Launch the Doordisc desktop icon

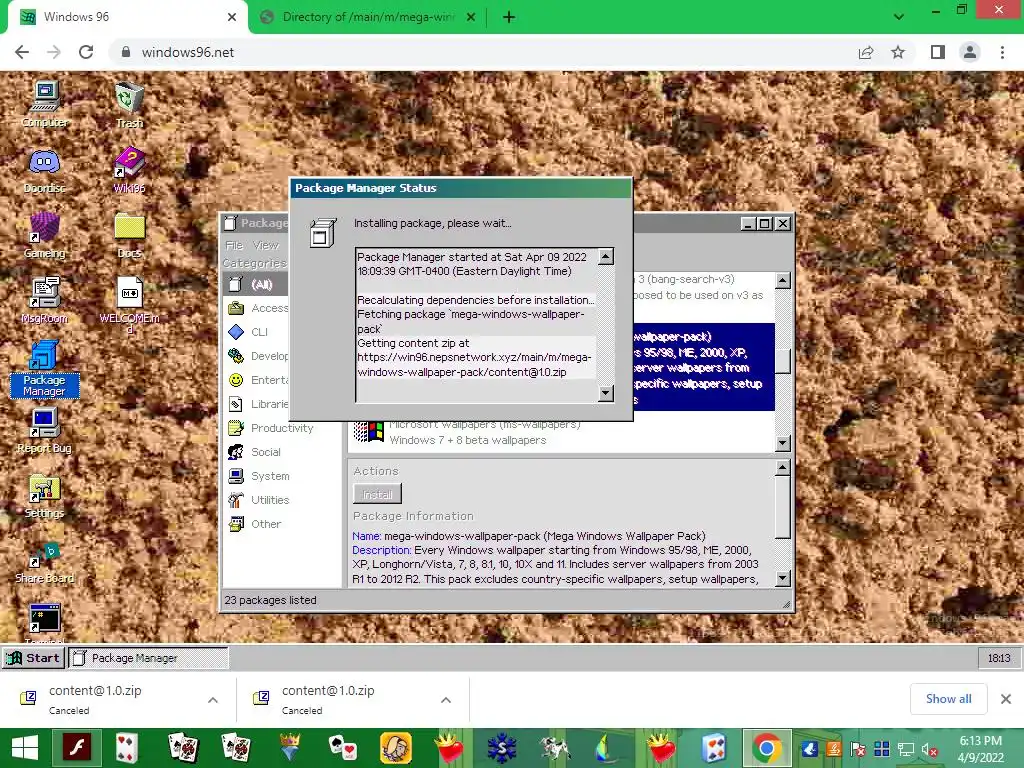44,170
